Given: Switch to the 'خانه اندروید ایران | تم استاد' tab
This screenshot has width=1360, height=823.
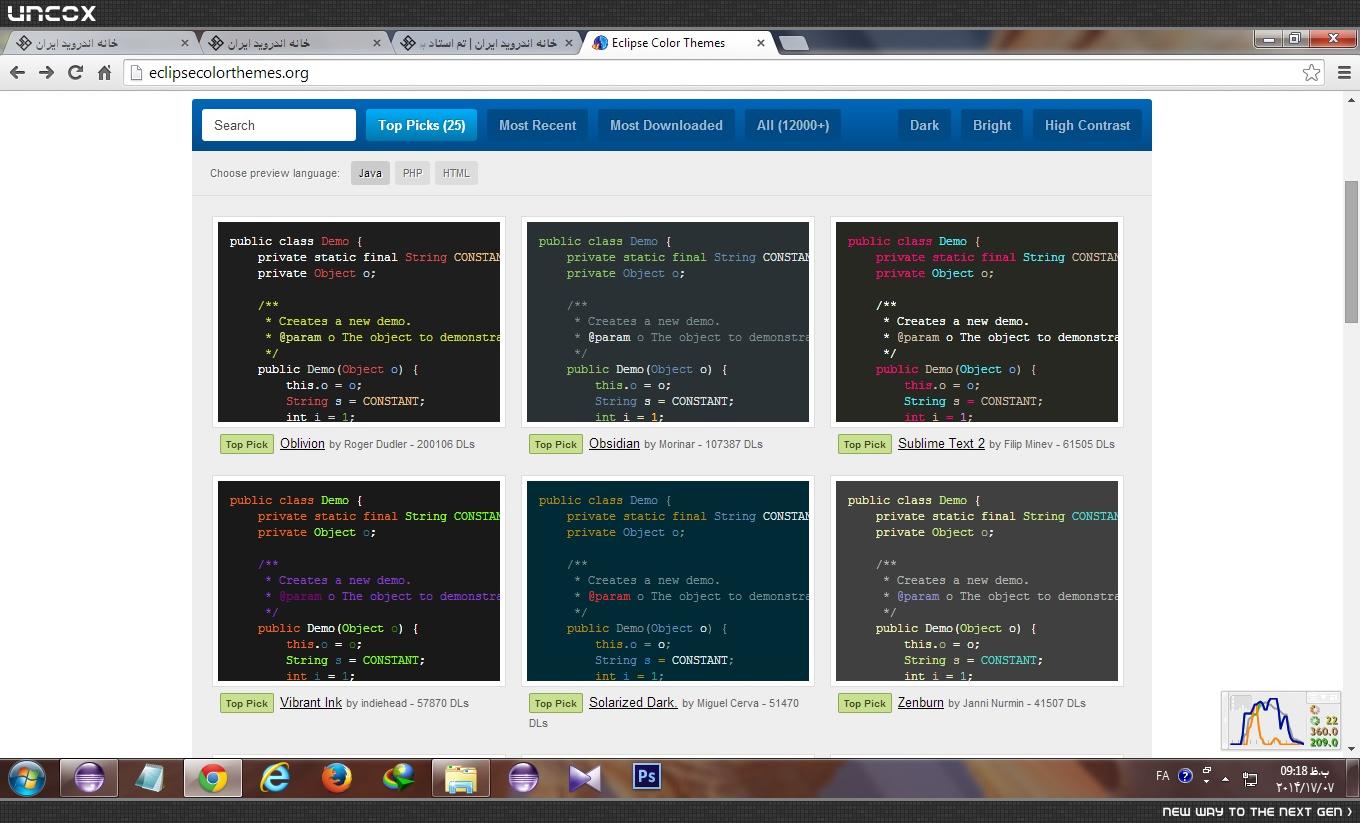Looking at the screenshot, I should click(486, 43).
